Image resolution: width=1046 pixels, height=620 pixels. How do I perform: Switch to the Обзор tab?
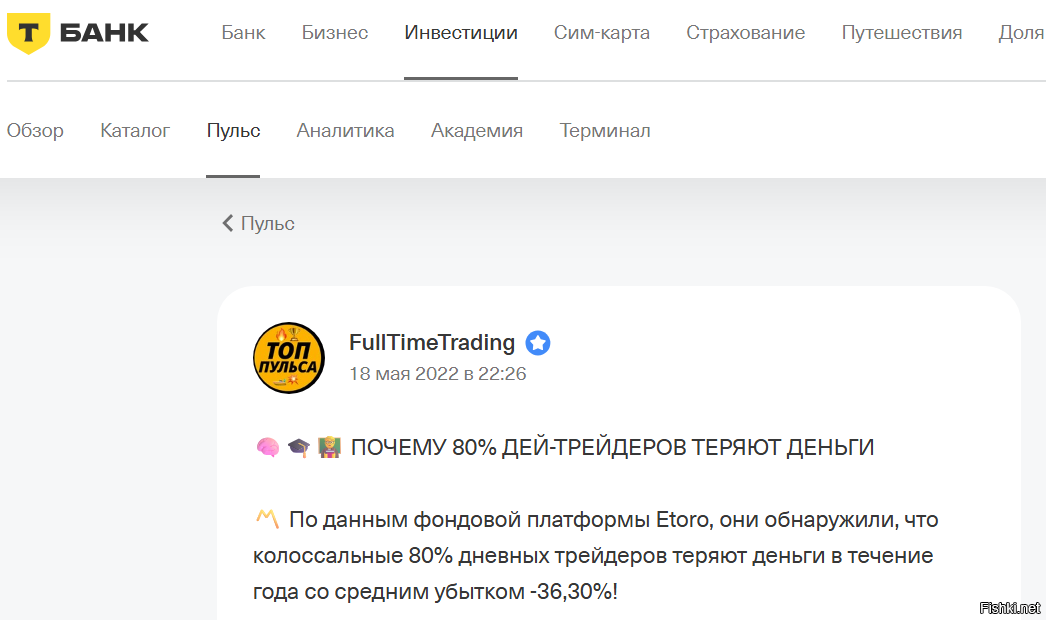pos(35,131)
